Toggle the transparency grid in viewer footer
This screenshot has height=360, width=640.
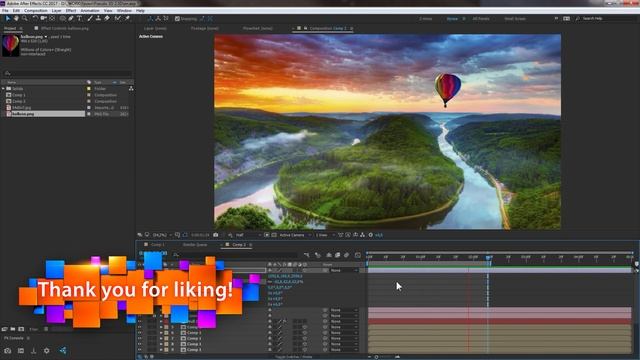coord(274,235)
